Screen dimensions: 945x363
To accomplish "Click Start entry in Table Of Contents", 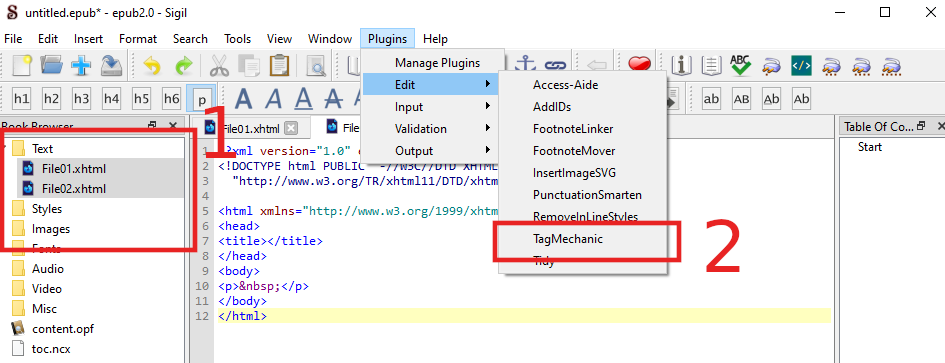I will pyautogui.click(x=870, y=147).
